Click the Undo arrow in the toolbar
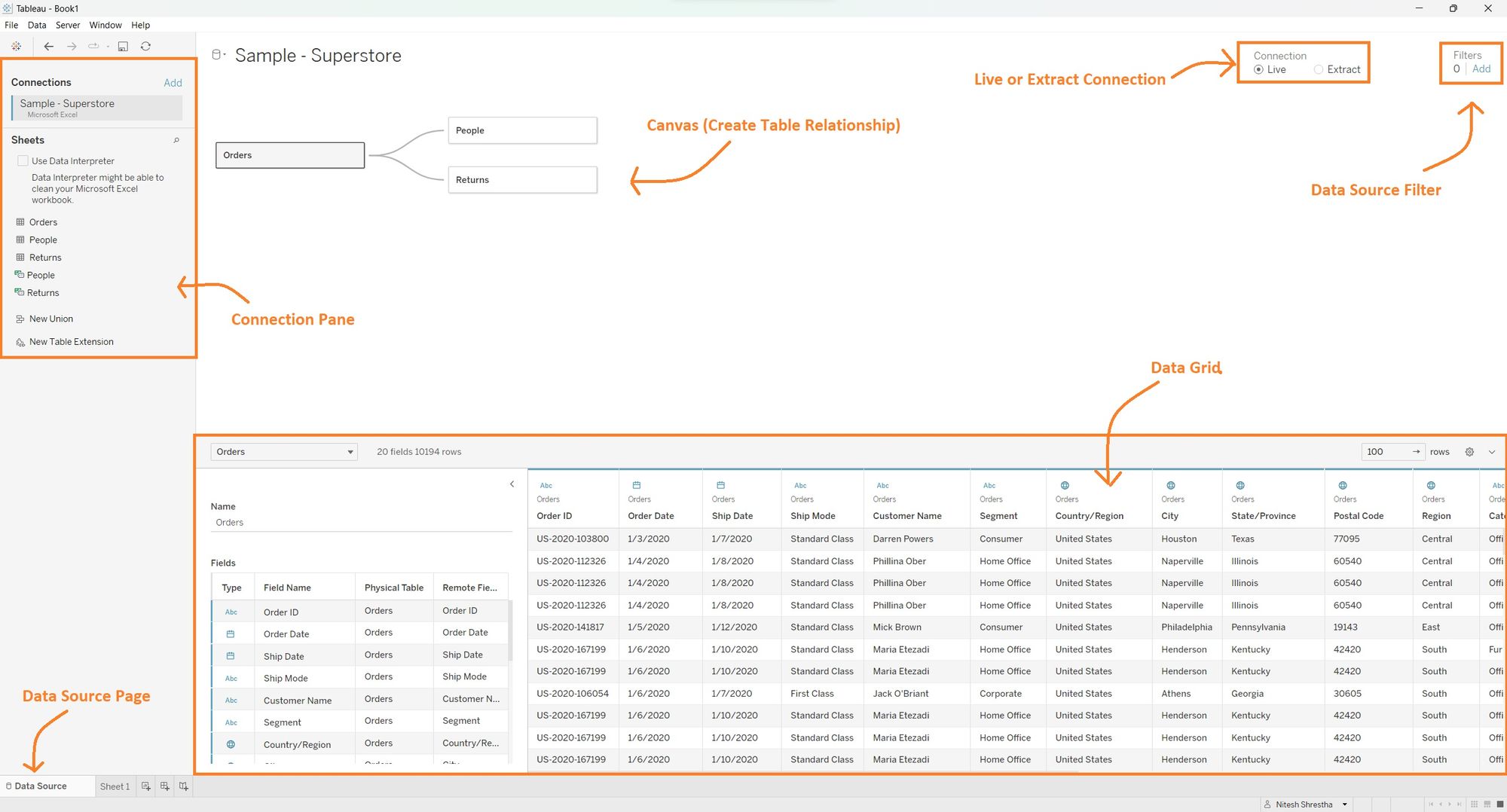1507x812 pixels. 49,46
